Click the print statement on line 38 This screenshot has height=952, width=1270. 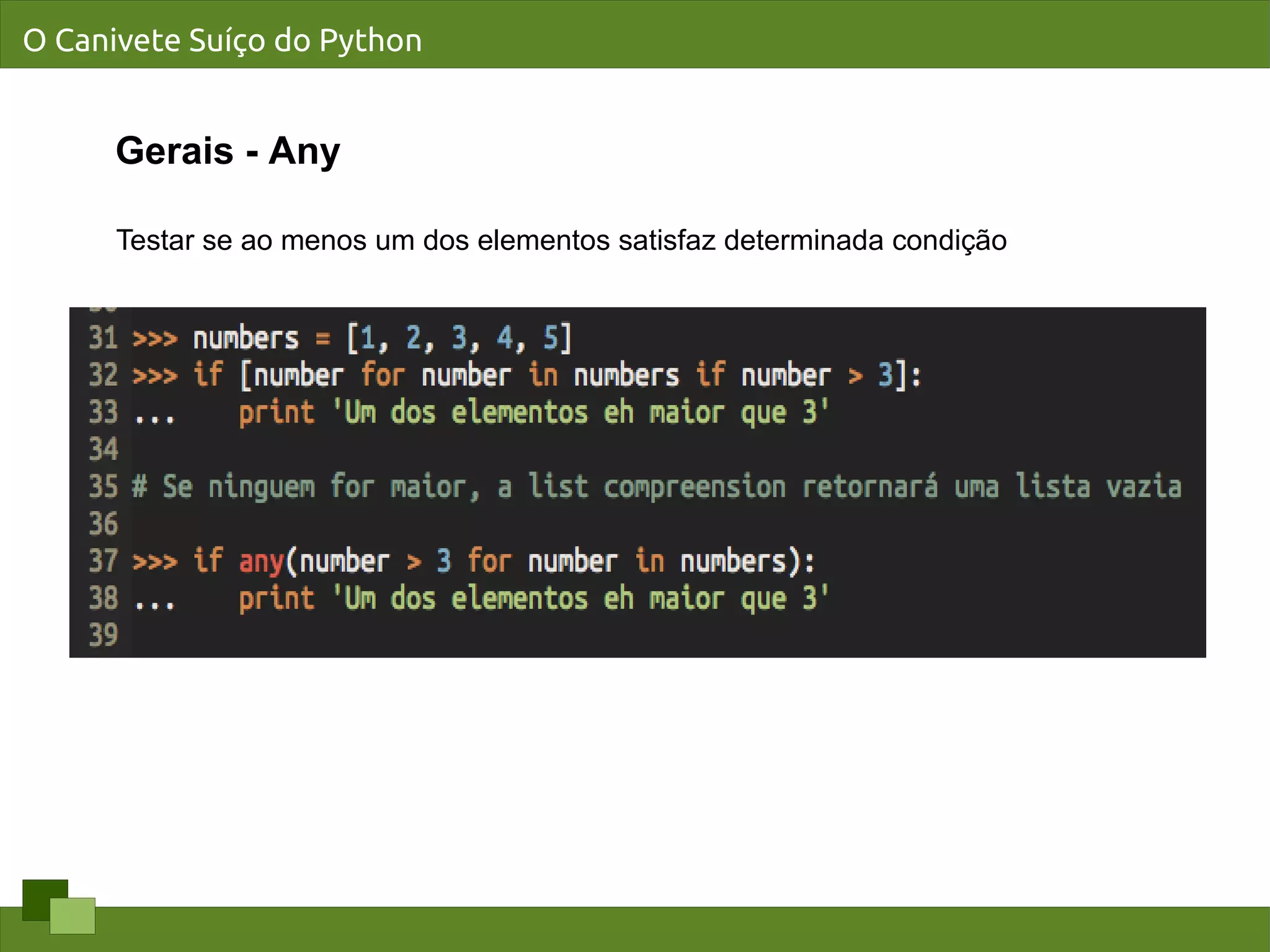[534, 599]
